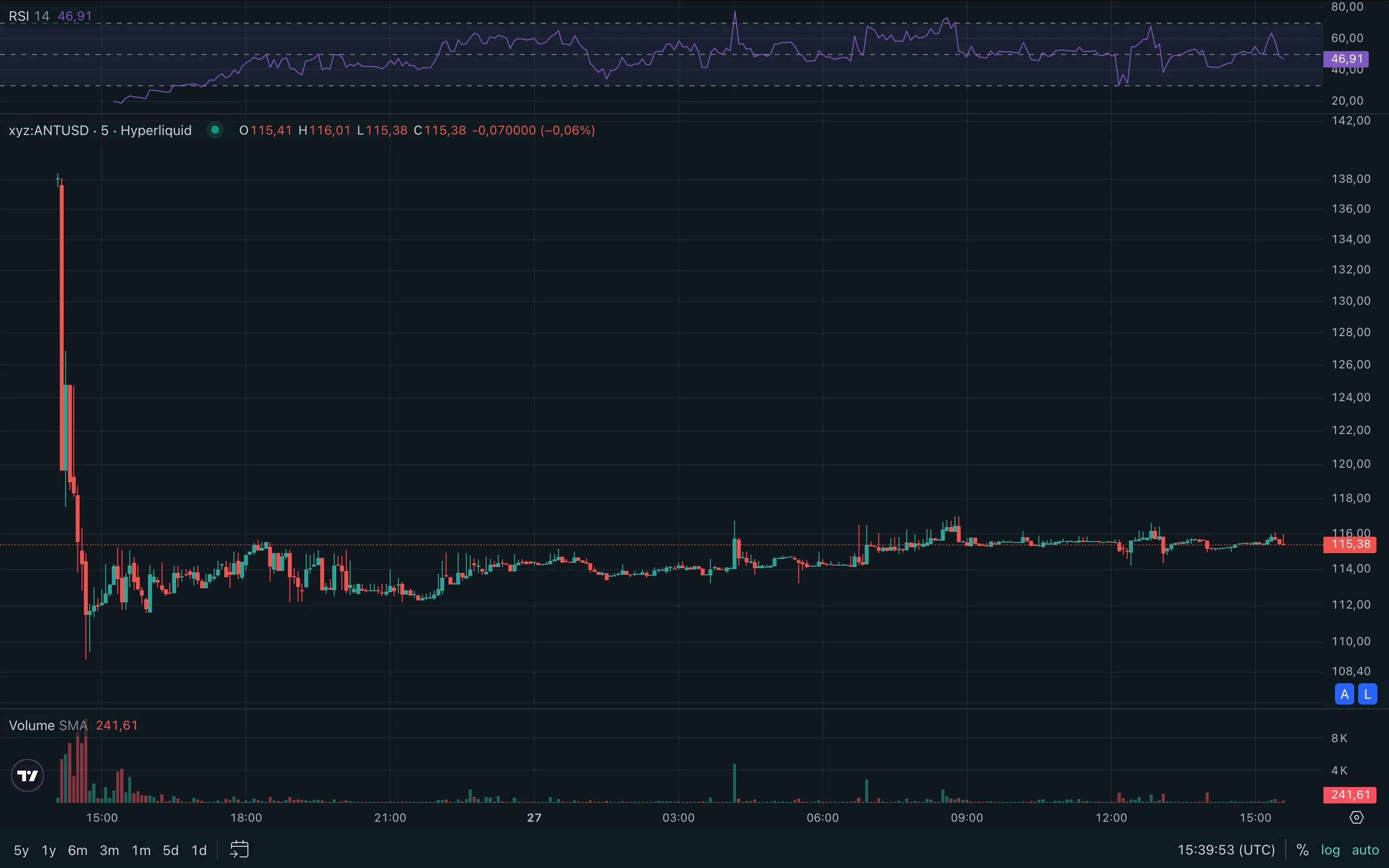Switch to the 1m time range
This screenshot has width=1389, height=868.
(x=141, y=850)
